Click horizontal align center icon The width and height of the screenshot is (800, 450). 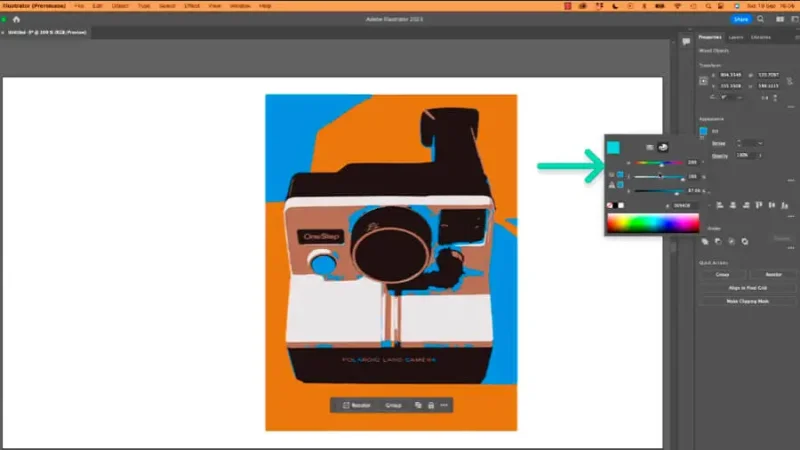tap(733, 205)
